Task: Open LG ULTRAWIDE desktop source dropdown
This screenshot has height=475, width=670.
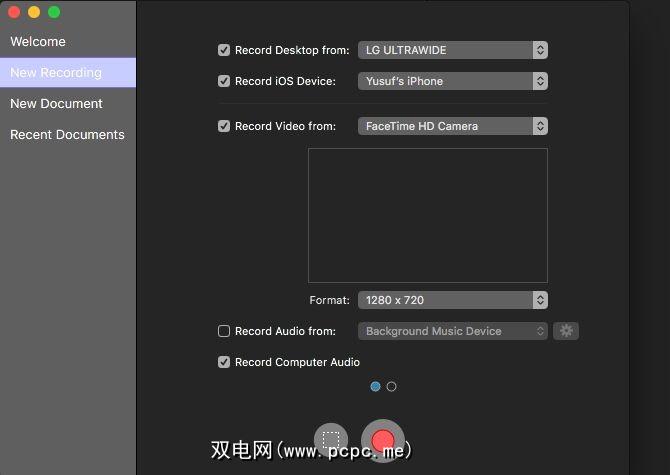Action: [452, 50]
